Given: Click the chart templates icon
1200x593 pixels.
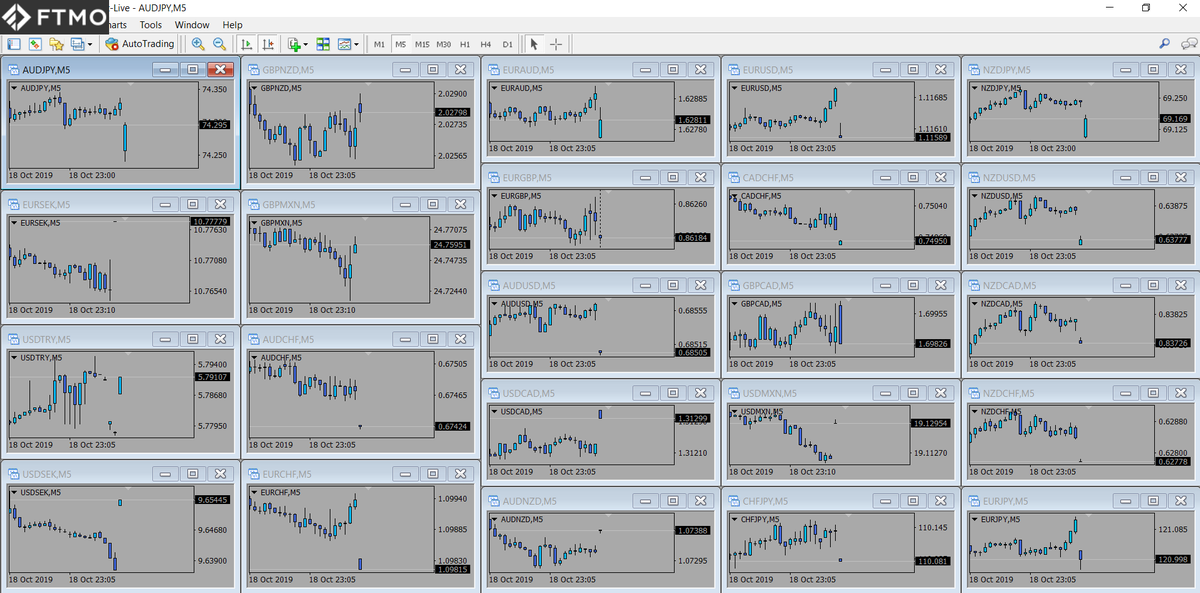Looking at the screenshot, I should [345, 44].
